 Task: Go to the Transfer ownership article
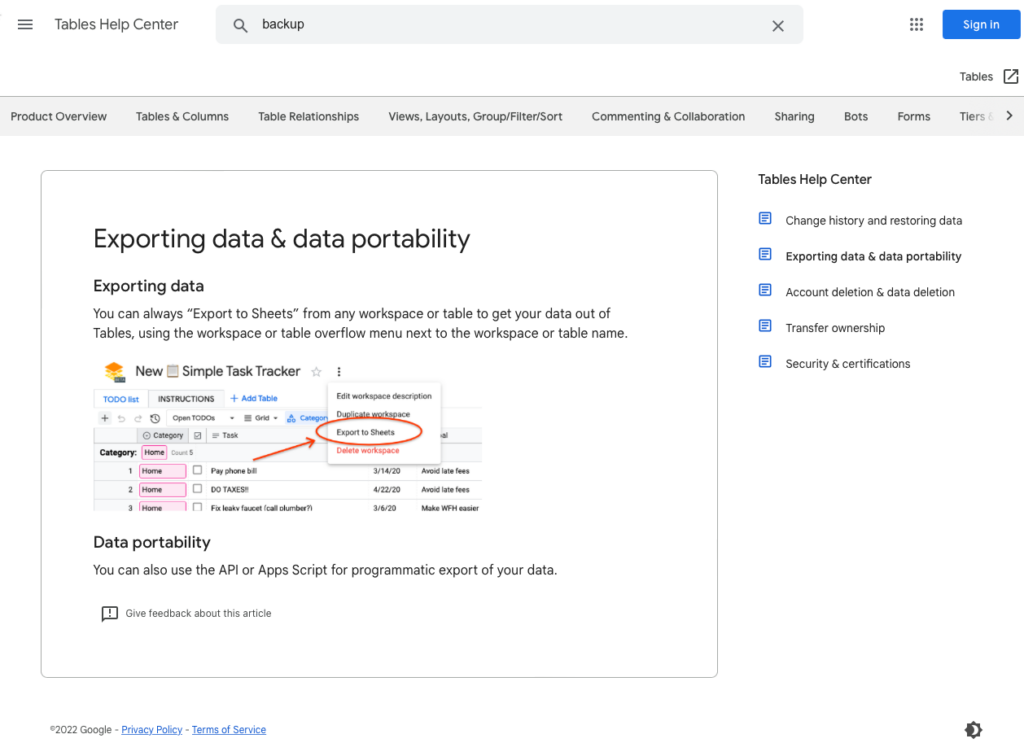click(834, 328)
